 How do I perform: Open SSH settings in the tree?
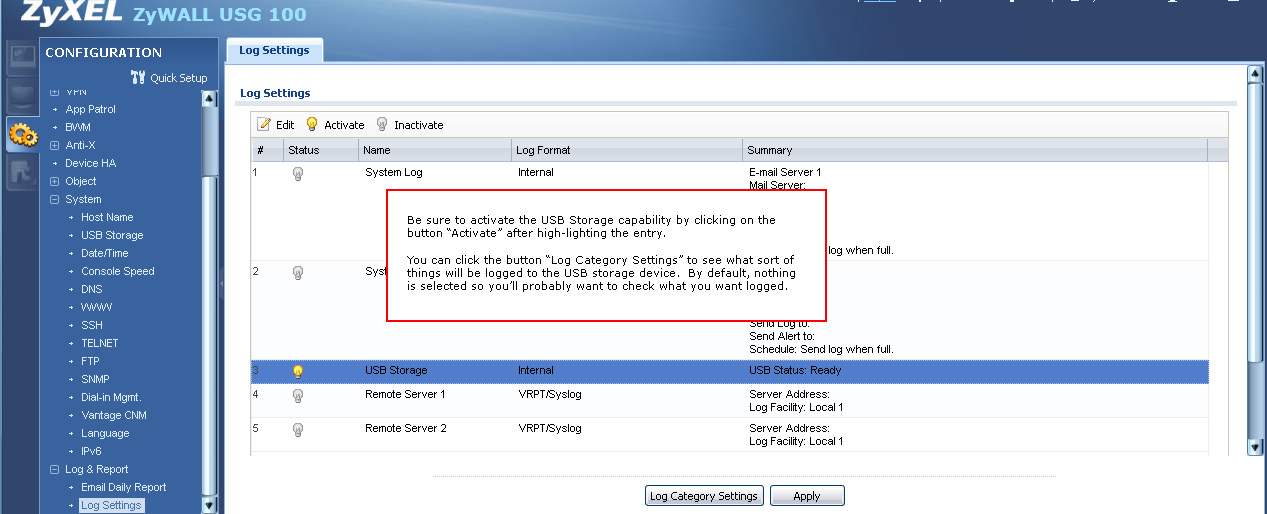coord(92,325)
